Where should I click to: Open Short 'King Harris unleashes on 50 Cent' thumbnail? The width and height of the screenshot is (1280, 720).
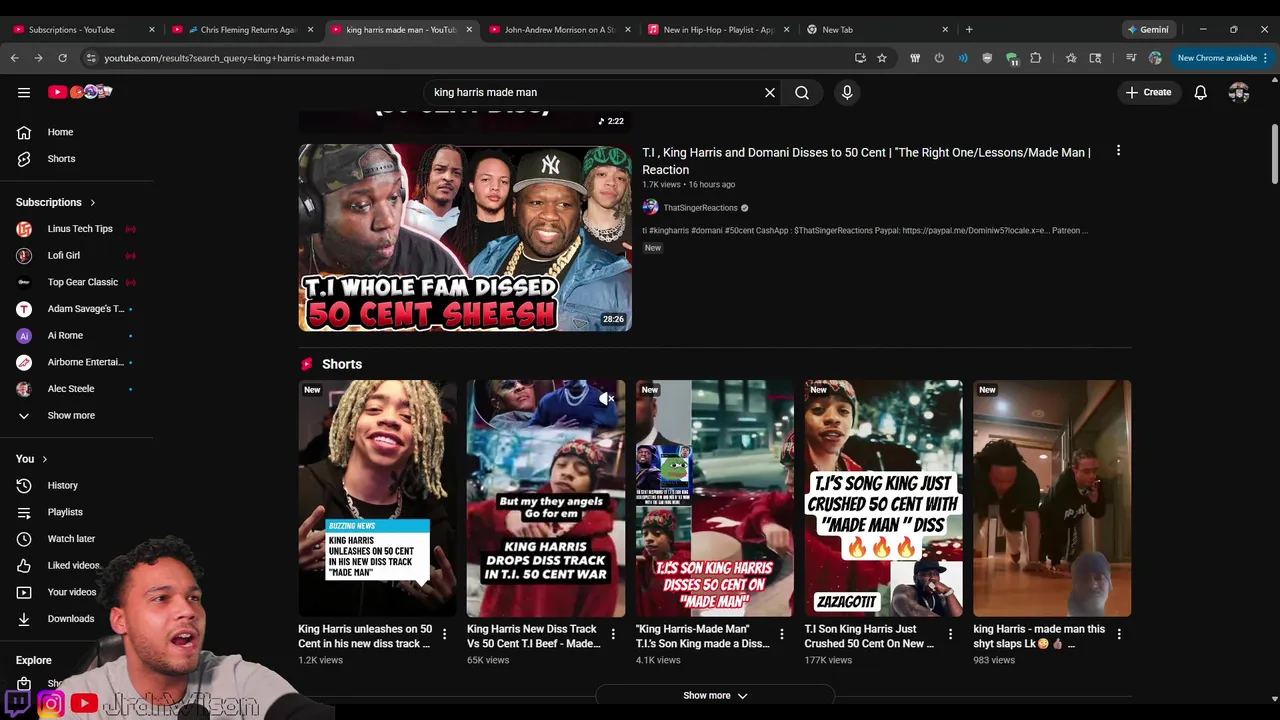pos(377,498)
